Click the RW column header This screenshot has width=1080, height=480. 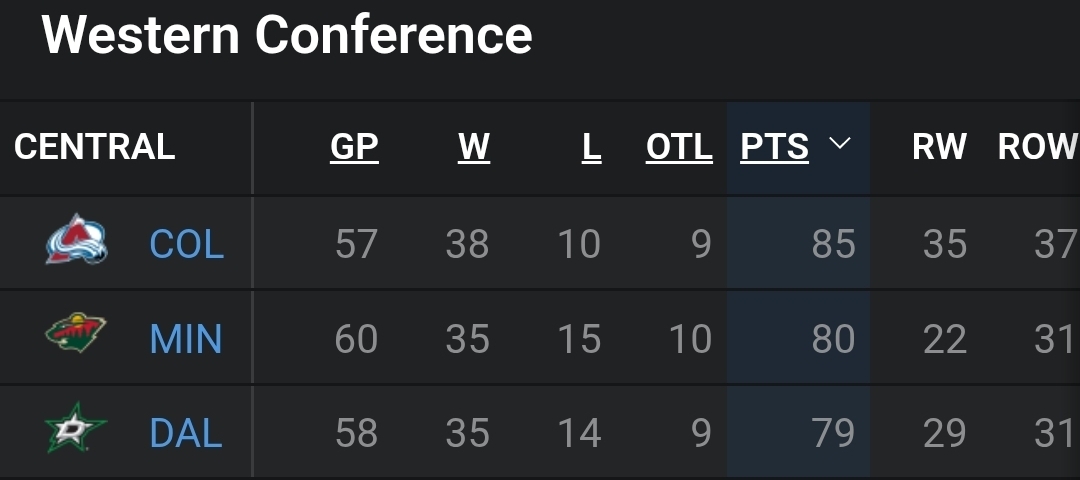pyautogui.click(x=939, y=147)
